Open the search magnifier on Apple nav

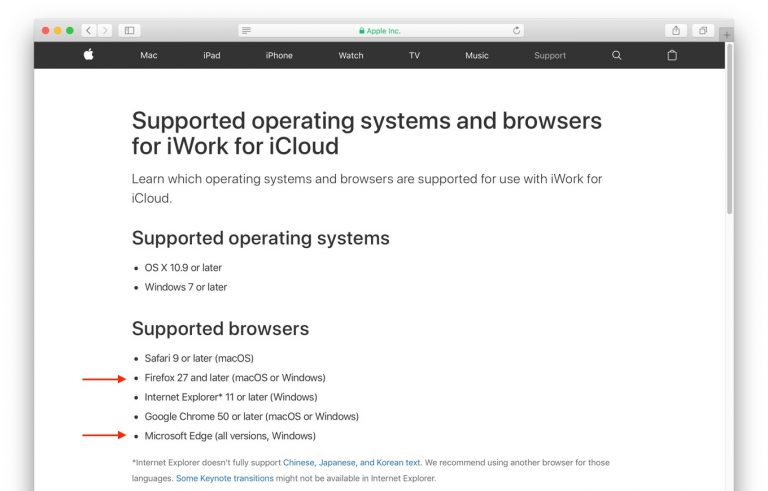tap(617, 55)
